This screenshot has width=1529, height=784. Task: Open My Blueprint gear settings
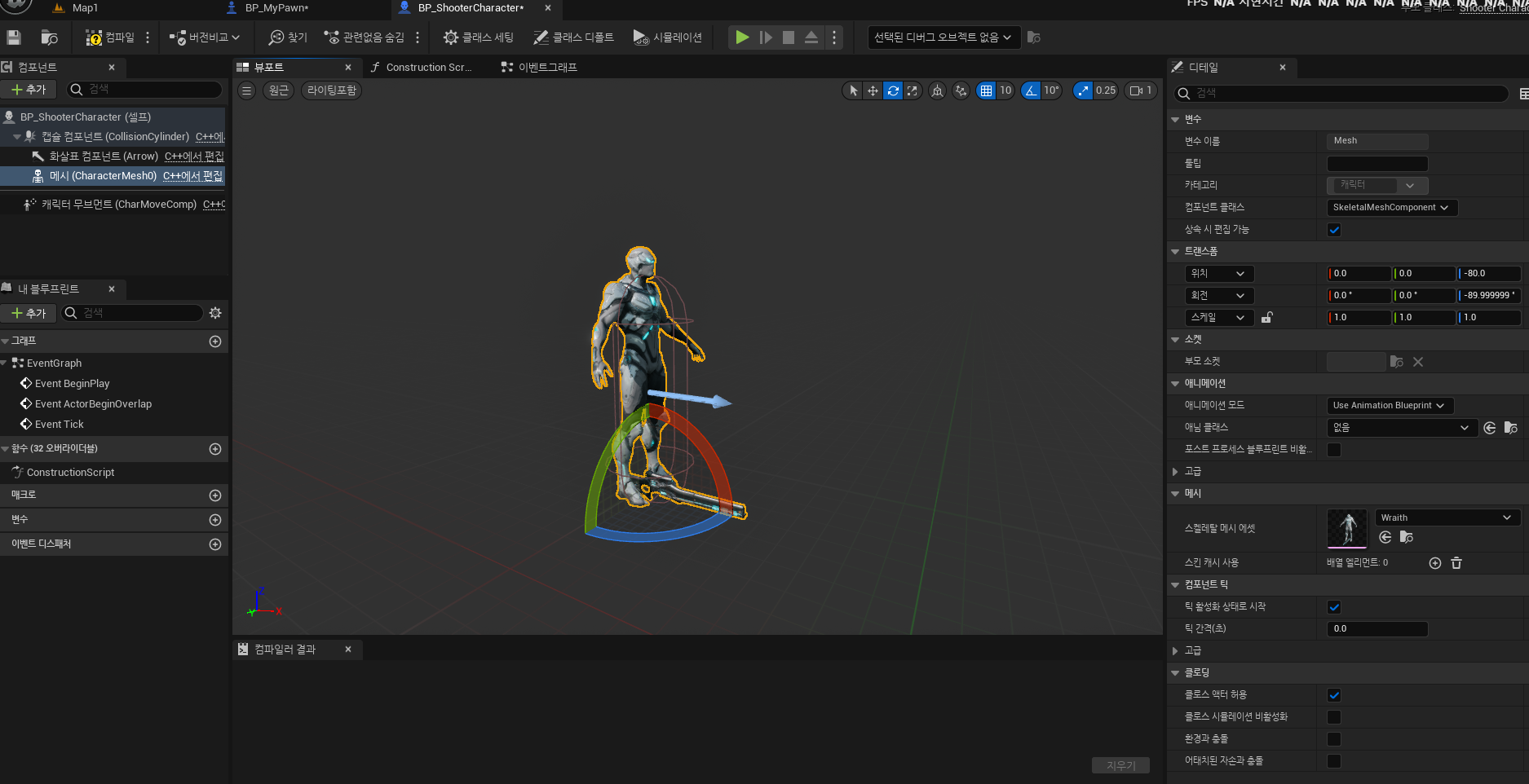215,313
